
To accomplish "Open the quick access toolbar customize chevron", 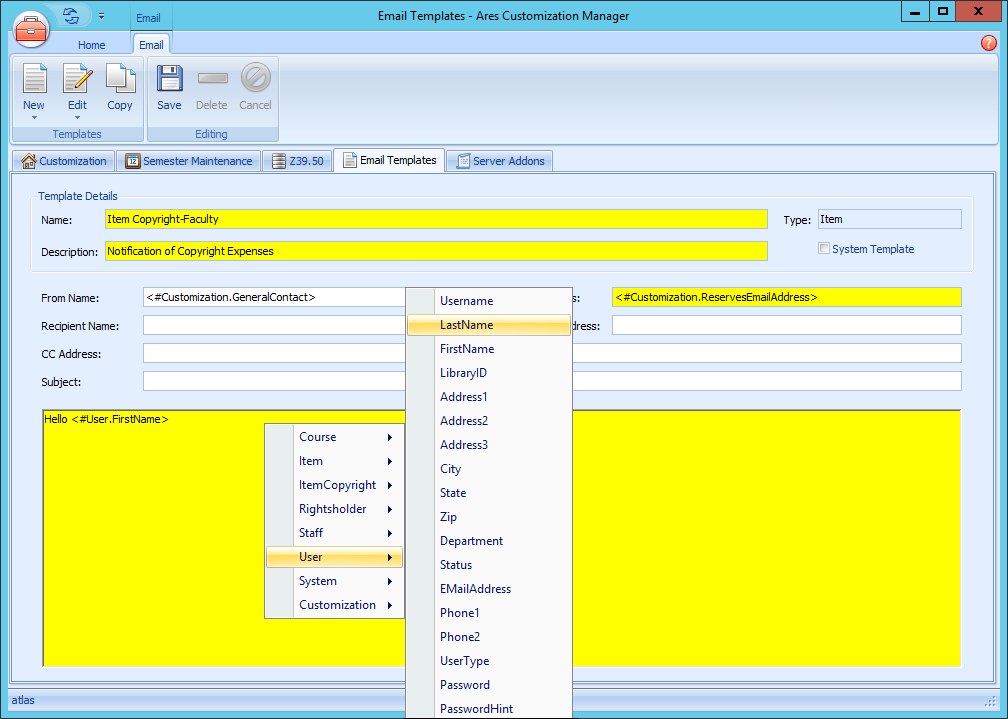I will [x=101, y=16].
